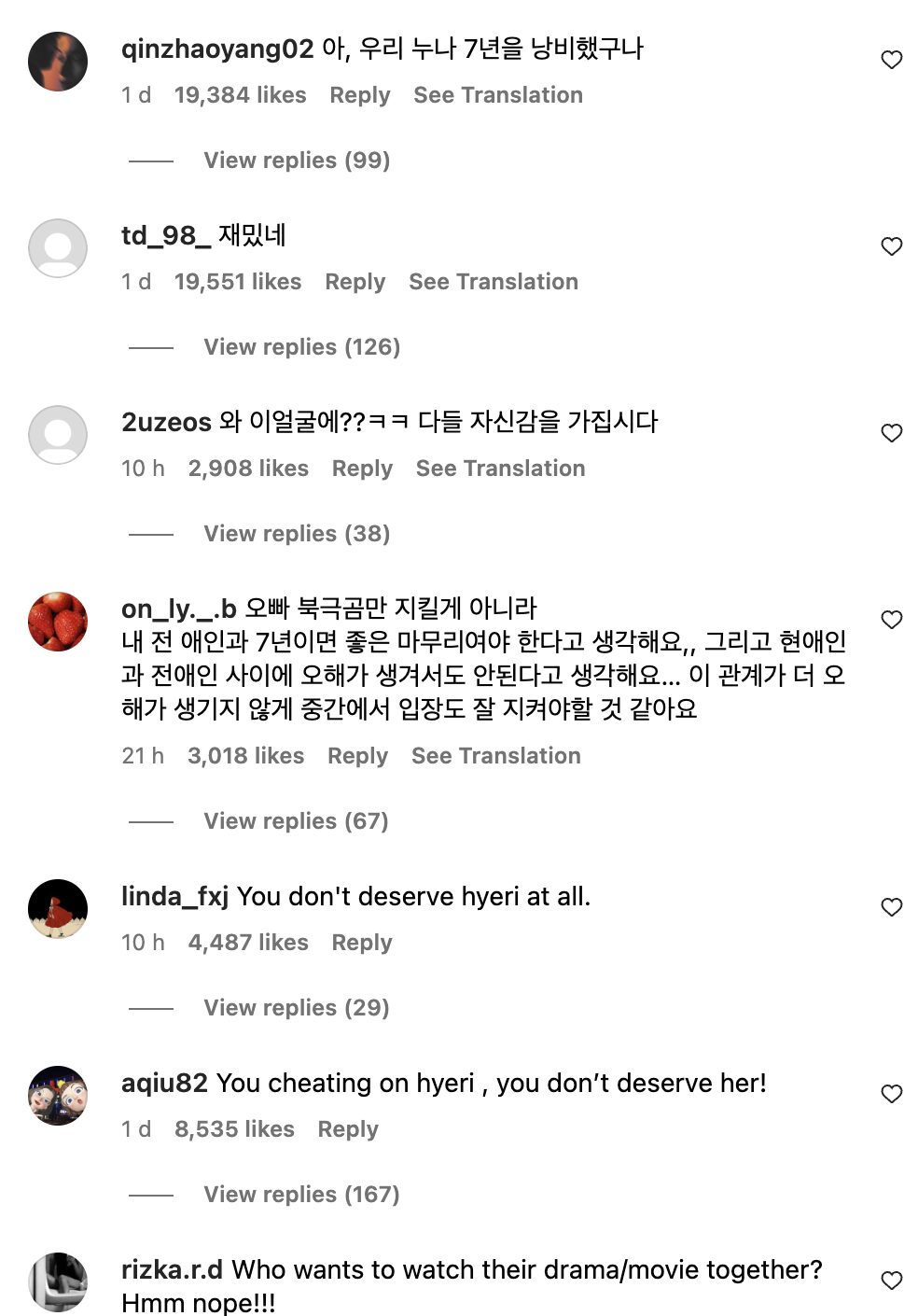Screen dimensions: 918x1316
Task: Expand the 99 replies under qinzhaoyang02
Action: (297, 161)
